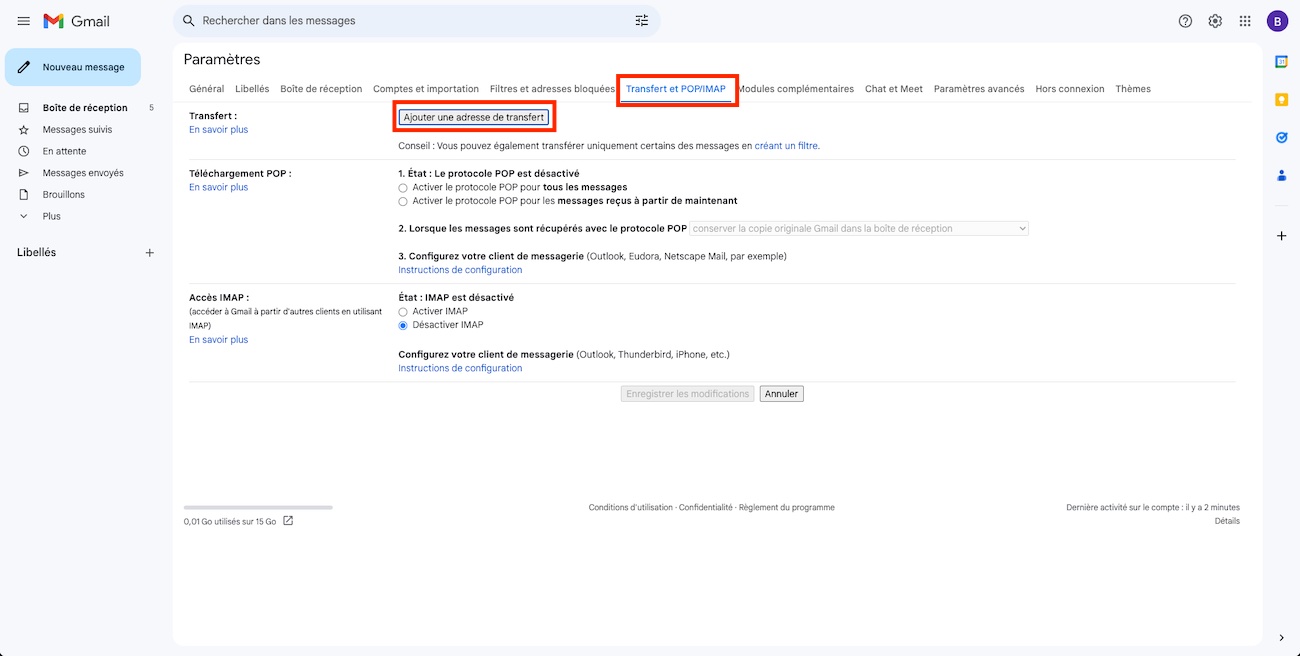The image size is (1300, 656).
Task: Open IMAP Instructions de configuration link
Action: (460, 368)
